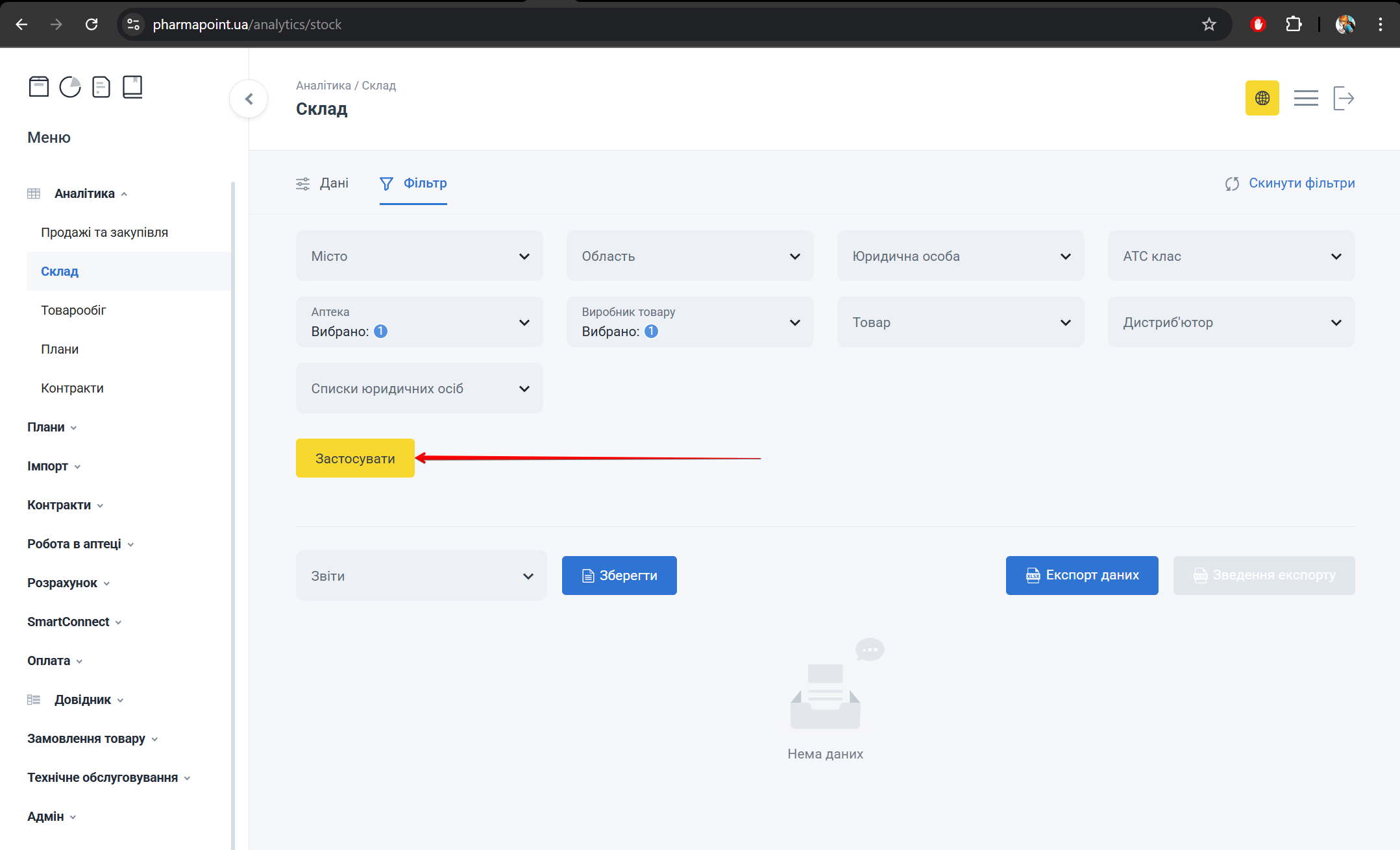Screen dimensions: 1400x850
Task: Click the document page icon in sidebar
Action: click(101, 86)
